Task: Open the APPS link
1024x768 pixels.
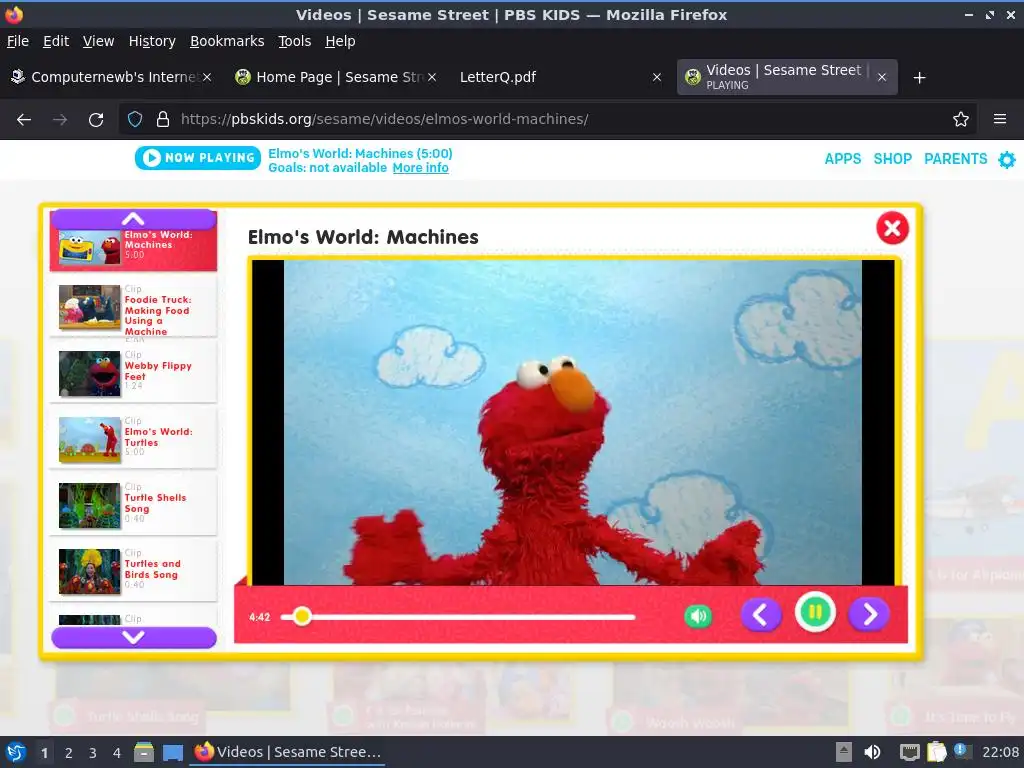Action: click(842, 159)
